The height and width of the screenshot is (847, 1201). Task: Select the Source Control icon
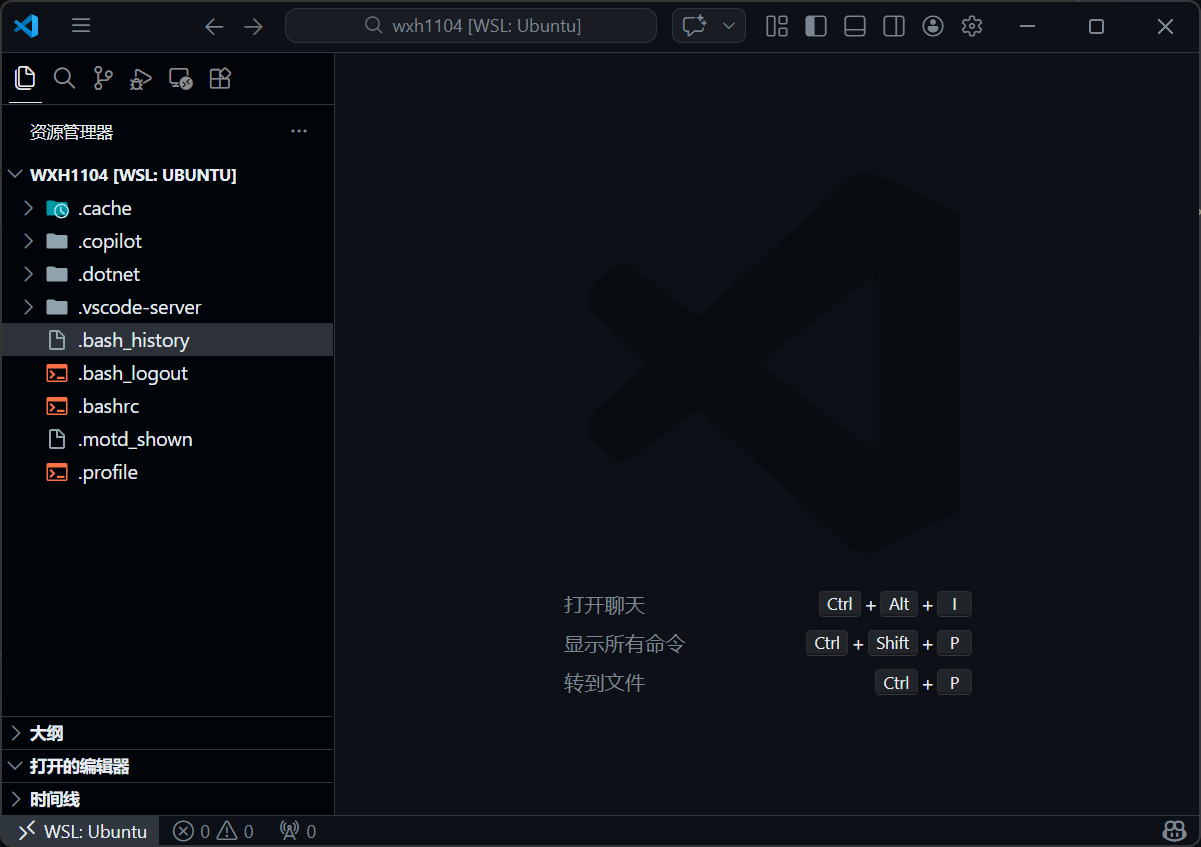[x=102, y=78]
